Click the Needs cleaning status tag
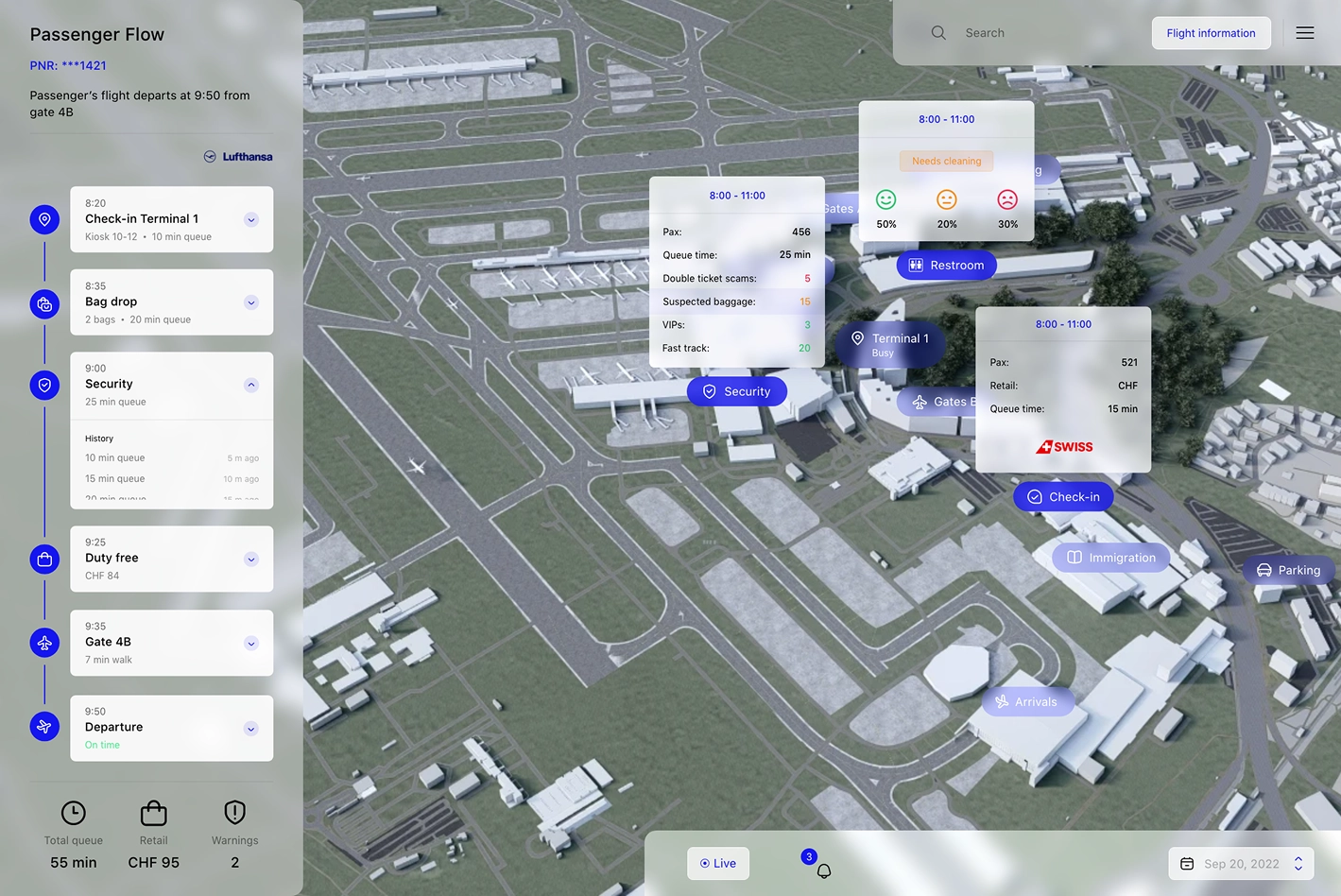The height and width of the screenshot is (896, 1341). (946, 161)
